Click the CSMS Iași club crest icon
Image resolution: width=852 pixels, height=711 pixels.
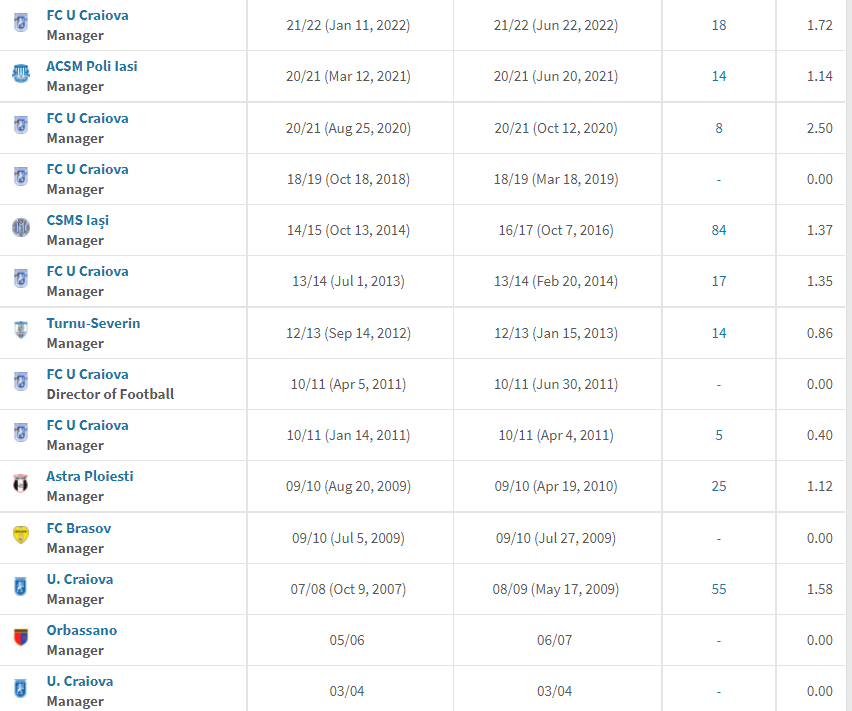tap(21, 228)
